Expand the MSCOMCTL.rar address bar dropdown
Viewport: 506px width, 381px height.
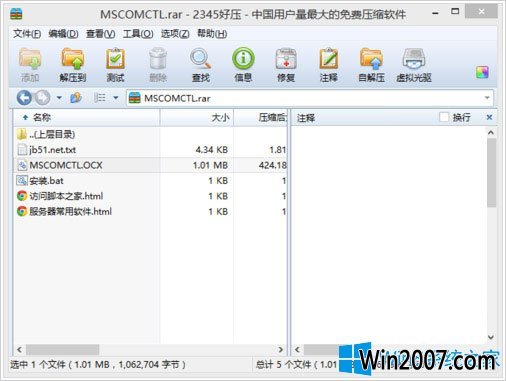coord(487,98)
